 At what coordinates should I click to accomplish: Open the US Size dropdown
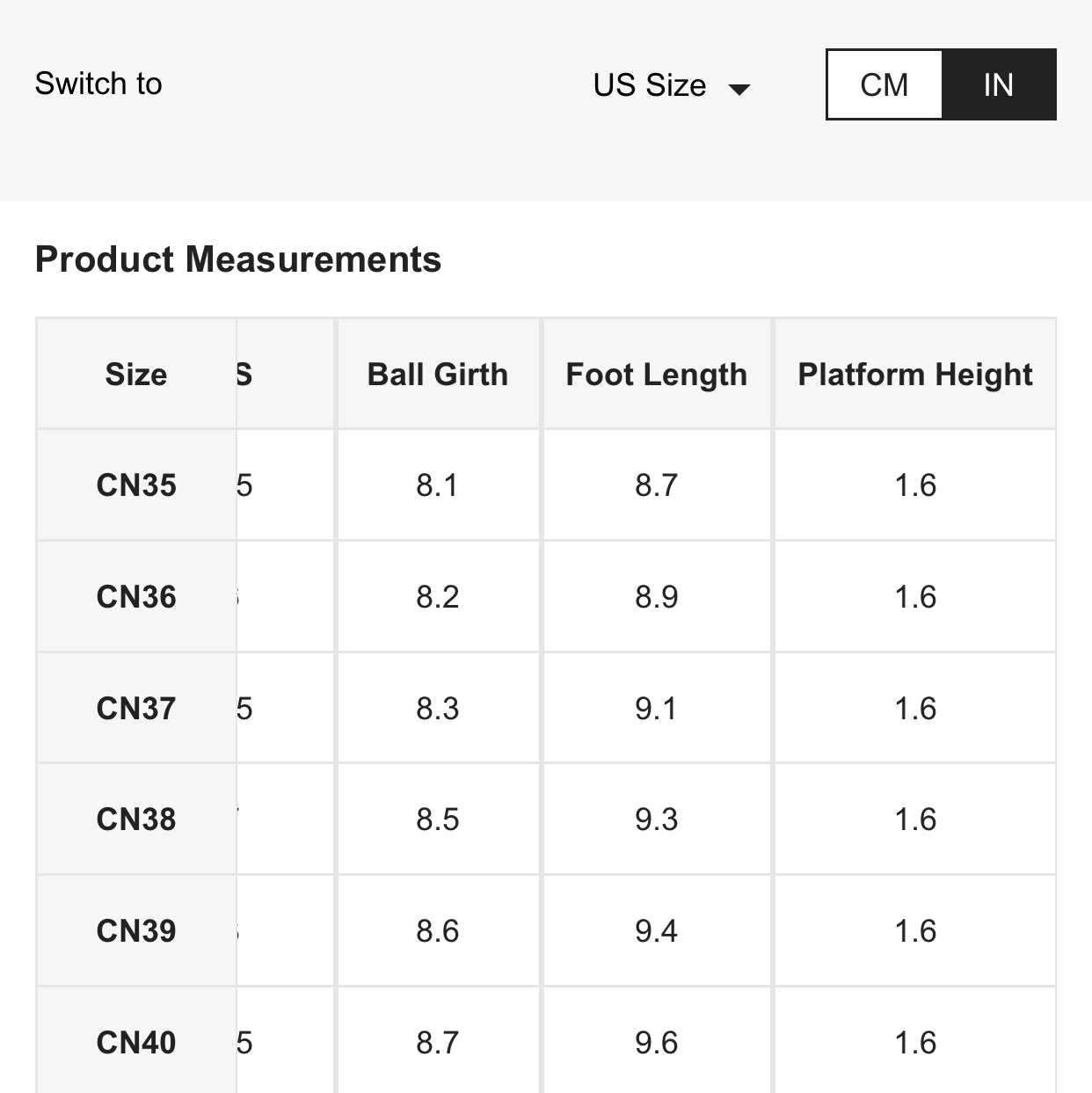pyautogui.click(x=651, y=84)
